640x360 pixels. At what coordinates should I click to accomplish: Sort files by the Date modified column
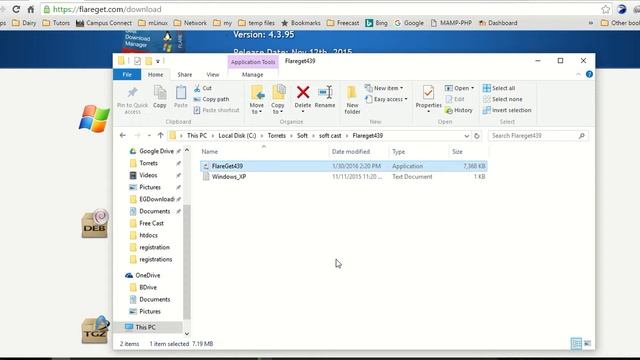(359, 151)
